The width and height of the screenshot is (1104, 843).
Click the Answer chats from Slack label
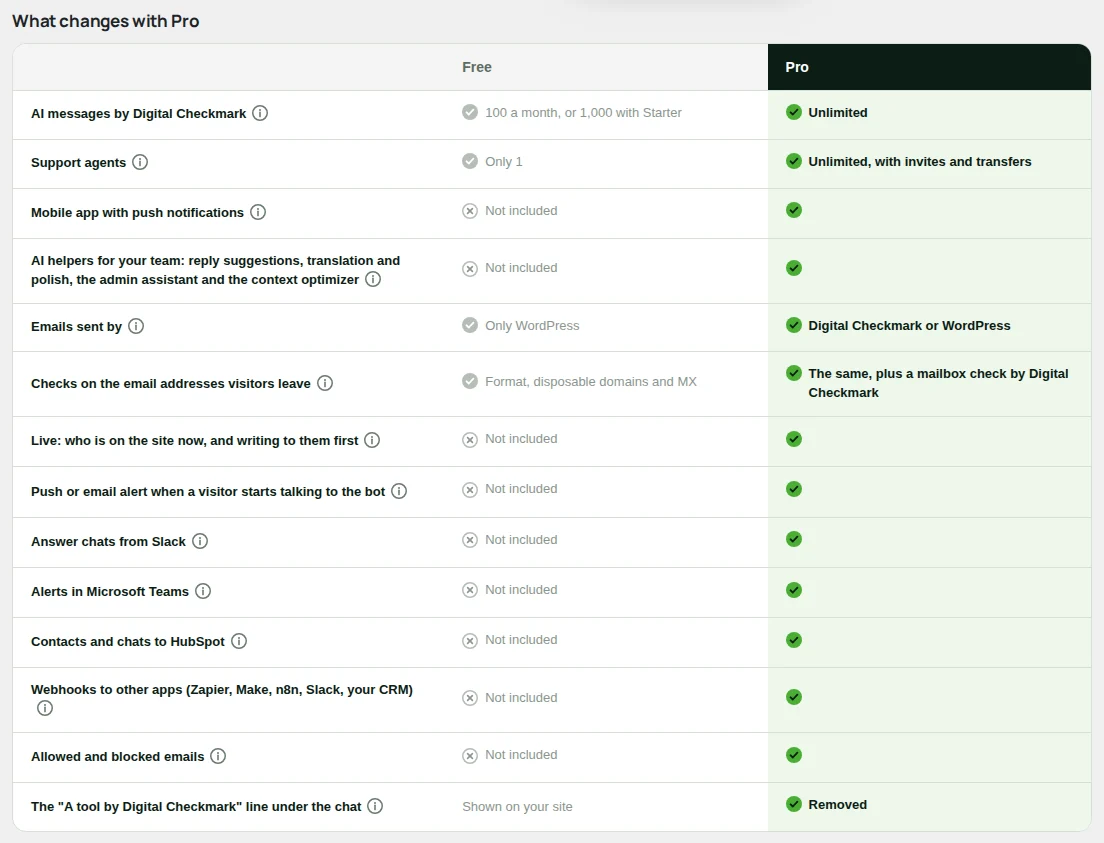[108, 542]
